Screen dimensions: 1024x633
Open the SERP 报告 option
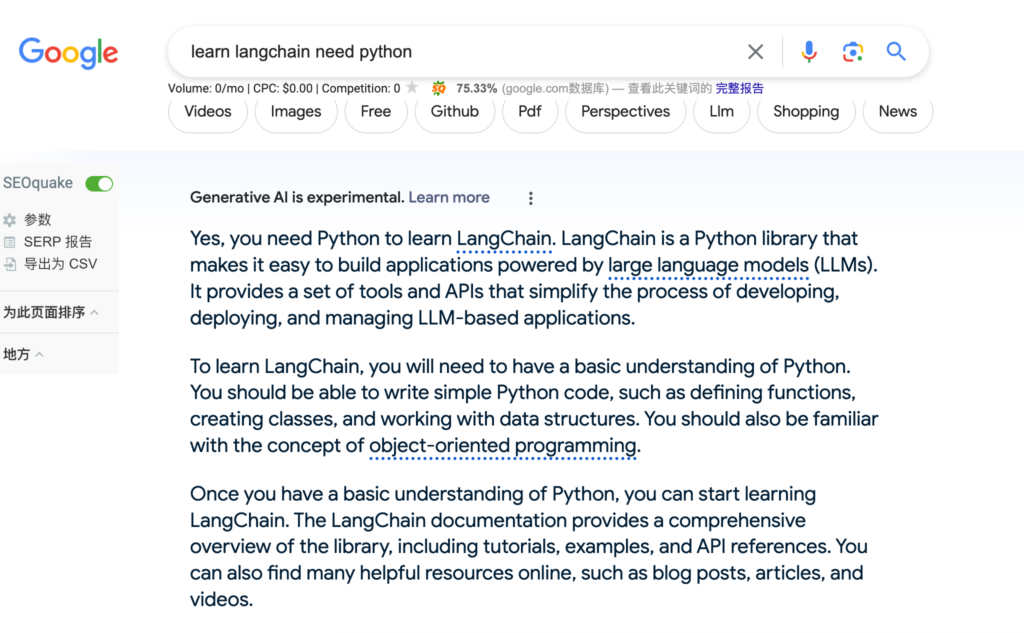58,242
